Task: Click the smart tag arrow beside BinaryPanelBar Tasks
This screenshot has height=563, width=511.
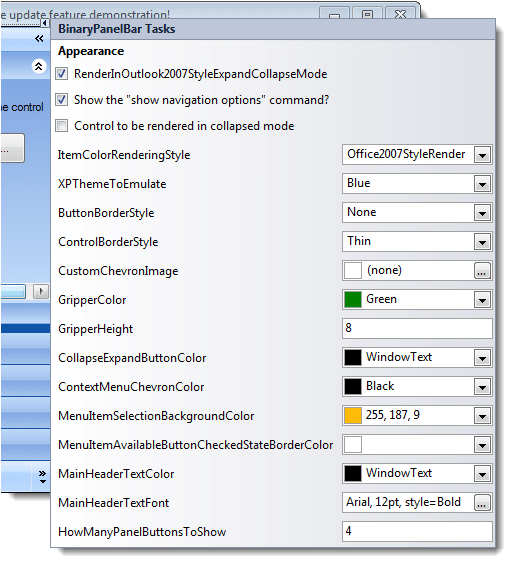Action: [x=45, y=23]
